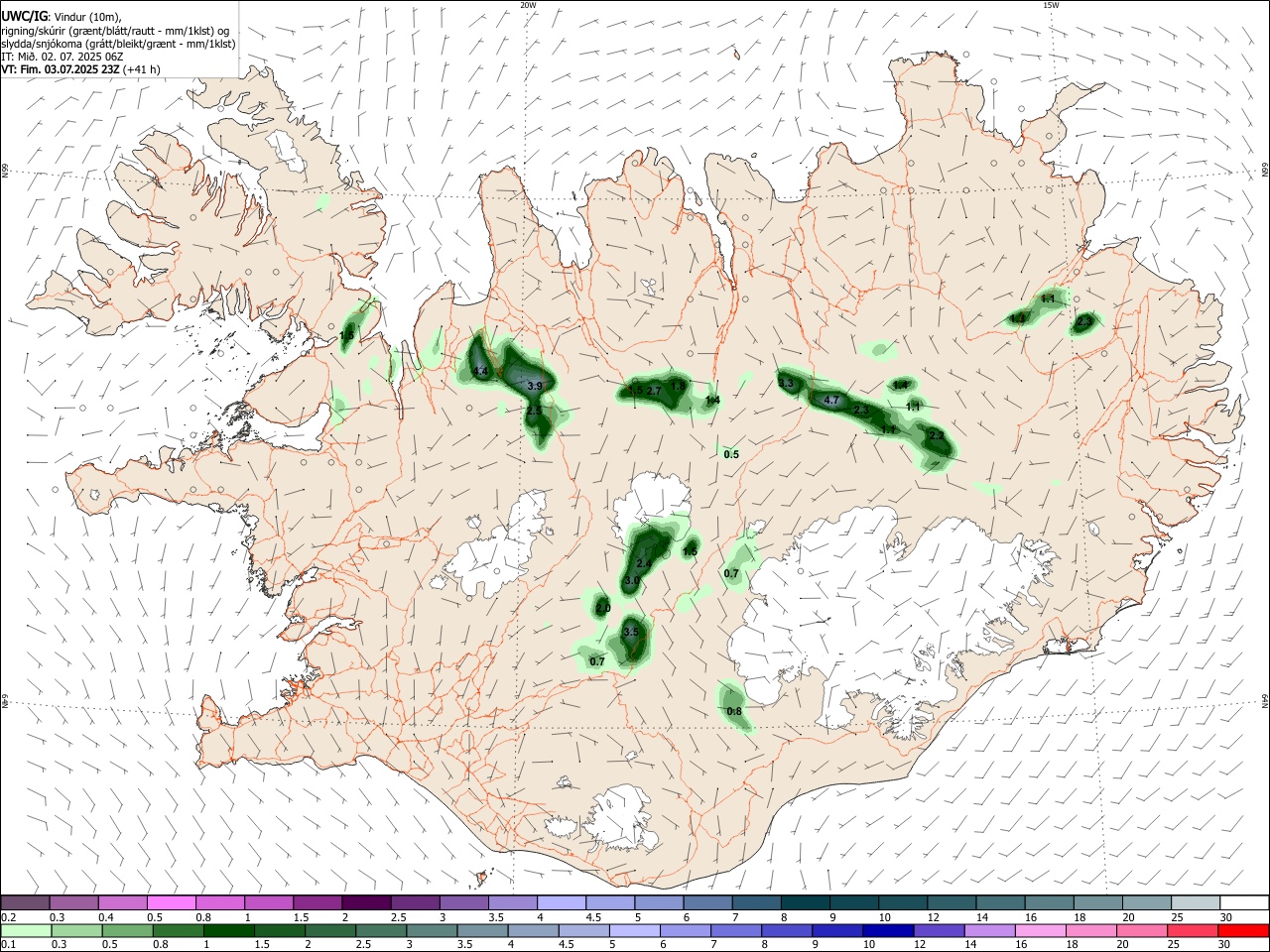This screenshot has height=952, width=1270.
Task: Click the 4.7 rainfall value on the map
Action: click(832, 401)
